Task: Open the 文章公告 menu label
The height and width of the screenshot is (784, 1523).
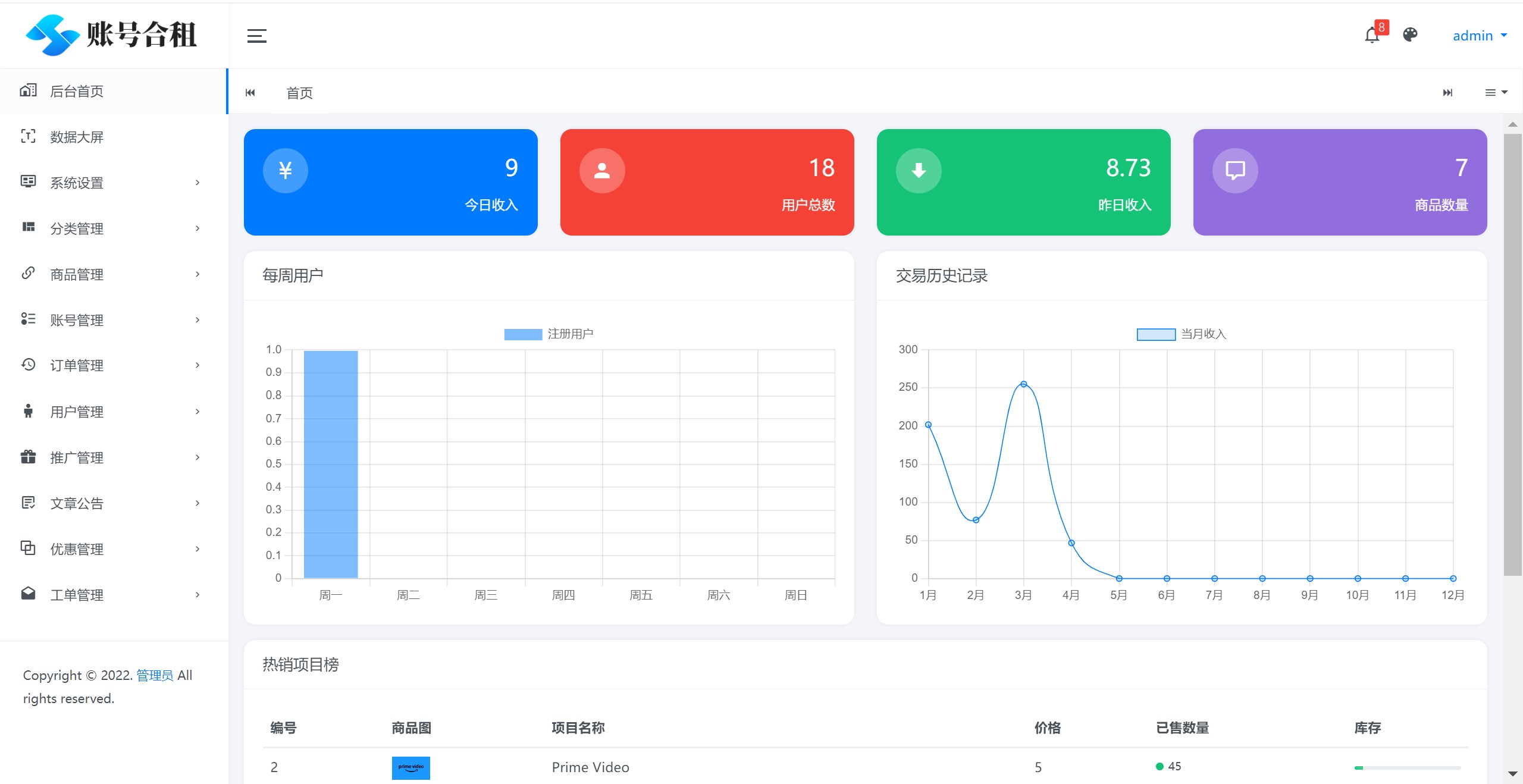Action: [x=77, y=503]
